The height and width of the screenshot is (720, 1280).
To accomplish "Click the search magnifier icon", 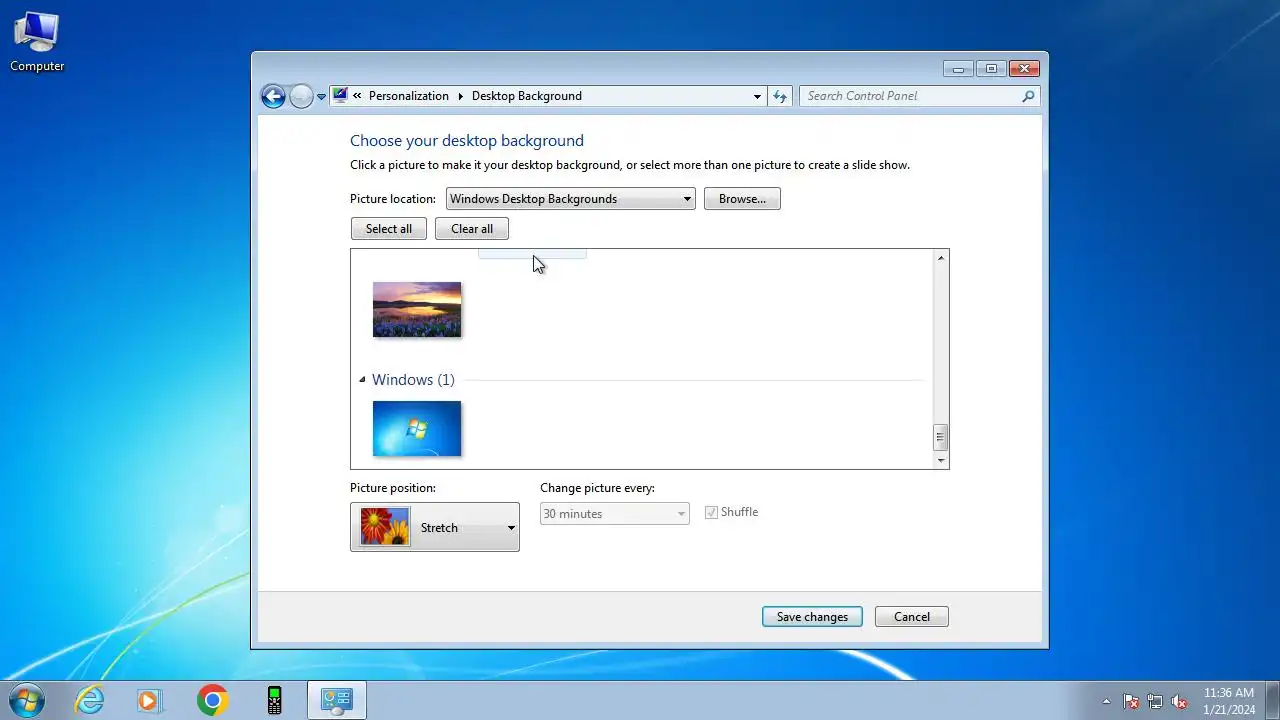I will click(x=1028, y=96).
